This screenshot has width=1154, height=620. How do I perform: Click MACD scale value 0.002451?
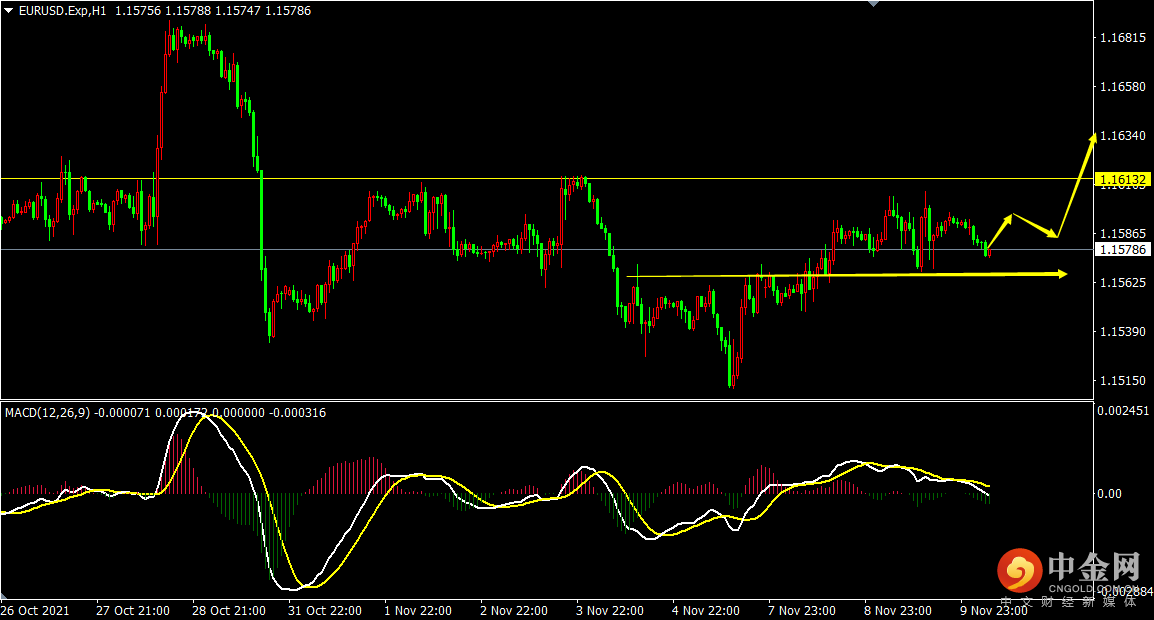point(1123,410)
